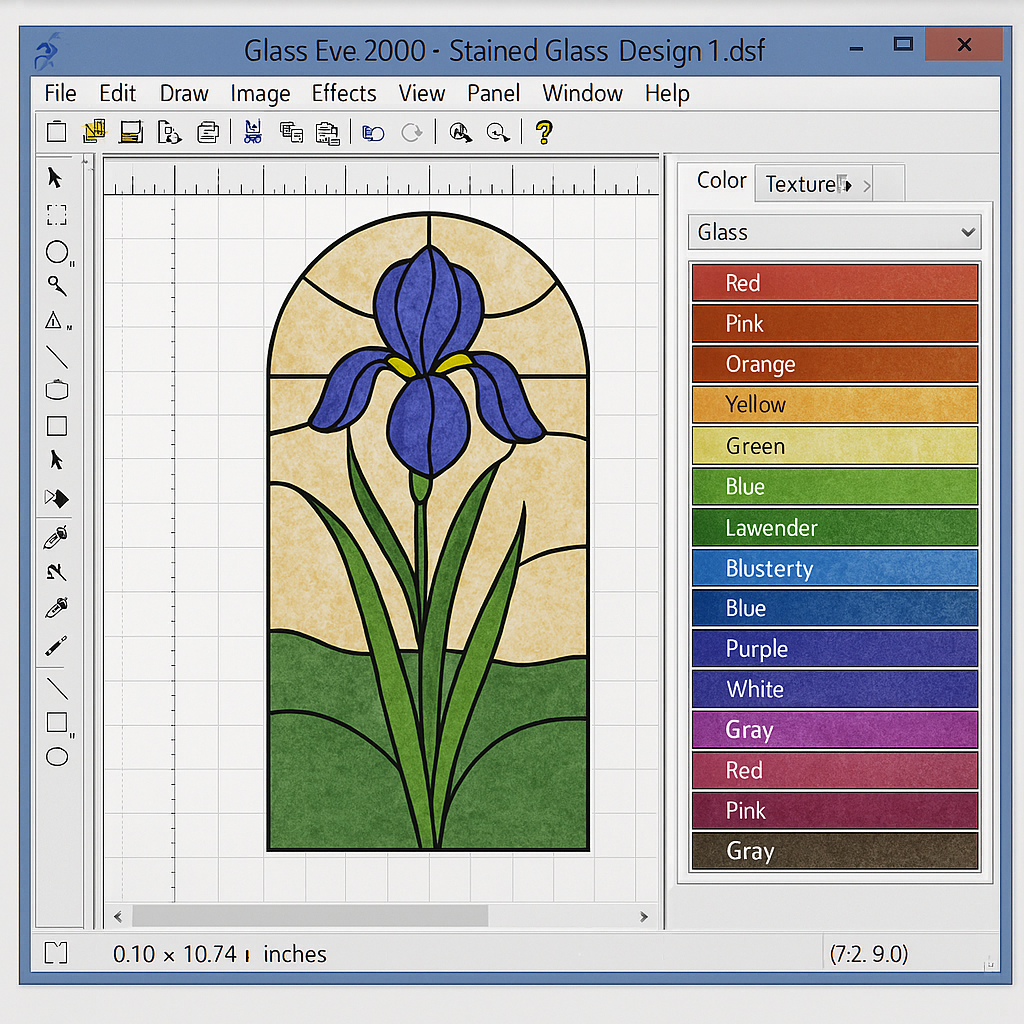Click the New blank document icon

click(x=57, y=132)
